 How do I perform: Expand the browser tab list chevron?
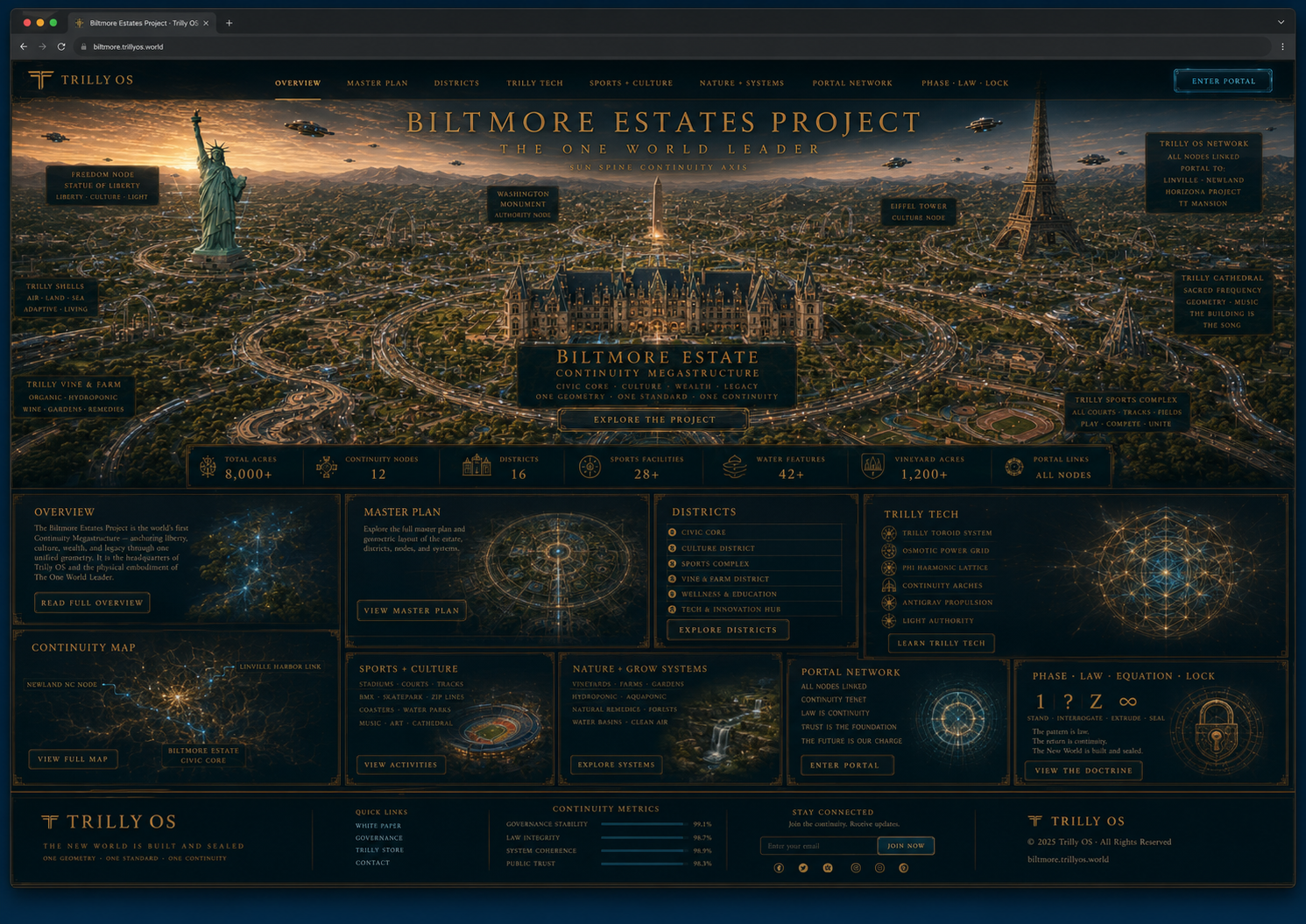coord(1281,23)
